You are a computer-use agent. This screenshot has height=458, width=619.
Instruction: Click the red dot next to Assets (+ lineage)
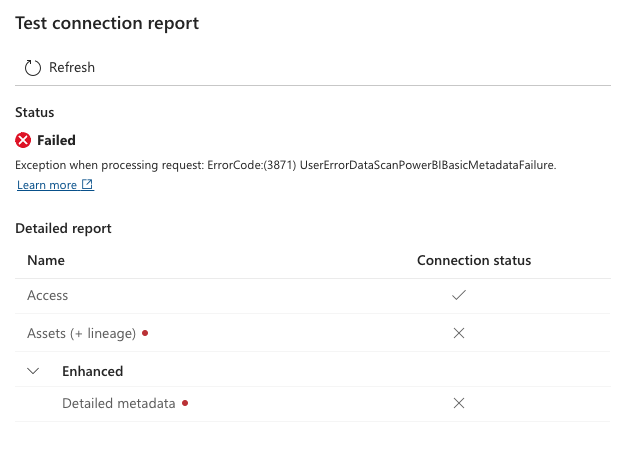145,333
